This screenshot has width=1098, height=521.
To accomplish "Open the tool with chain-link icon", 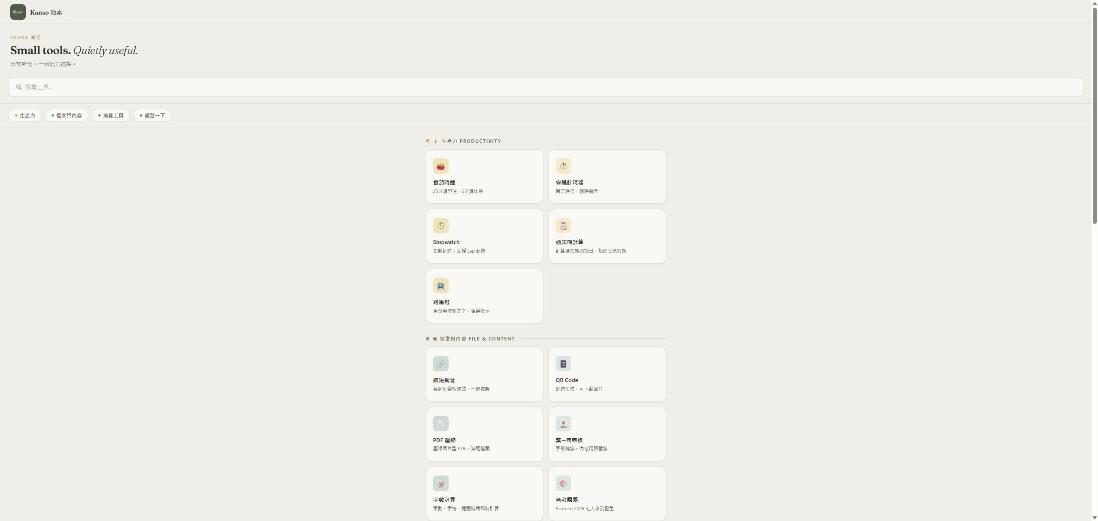I will coord(485,375).
